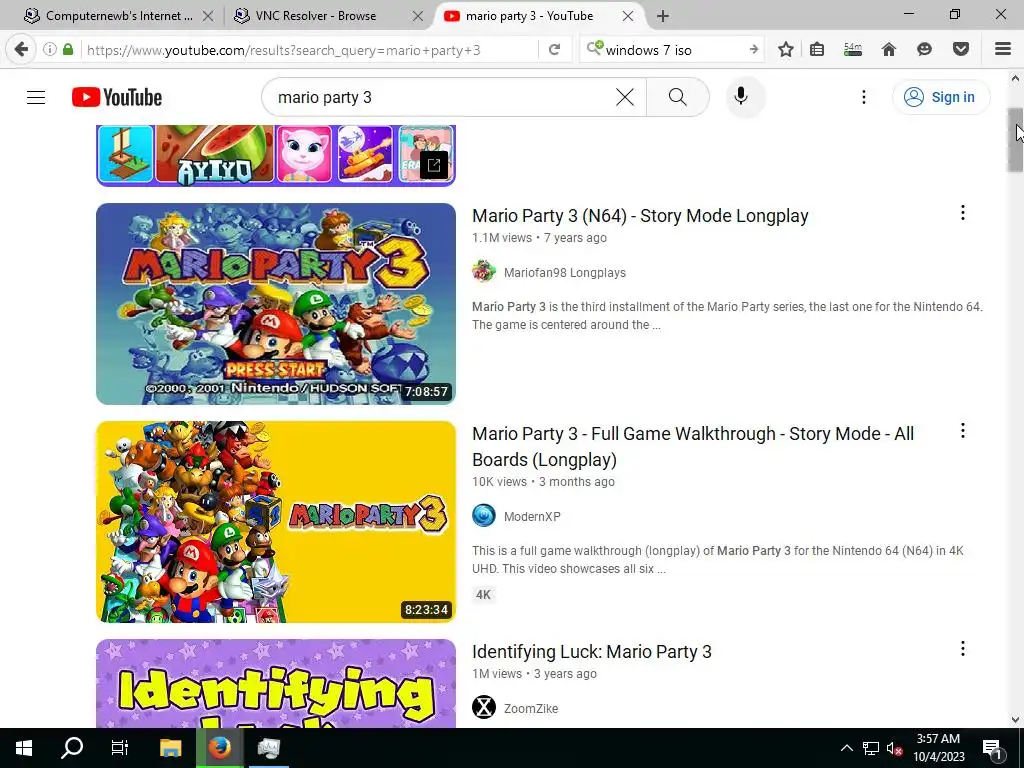Close the mario party 3 YouTube tab
The height and width of the screenshot is (768, 1024).
pos(628,16)
